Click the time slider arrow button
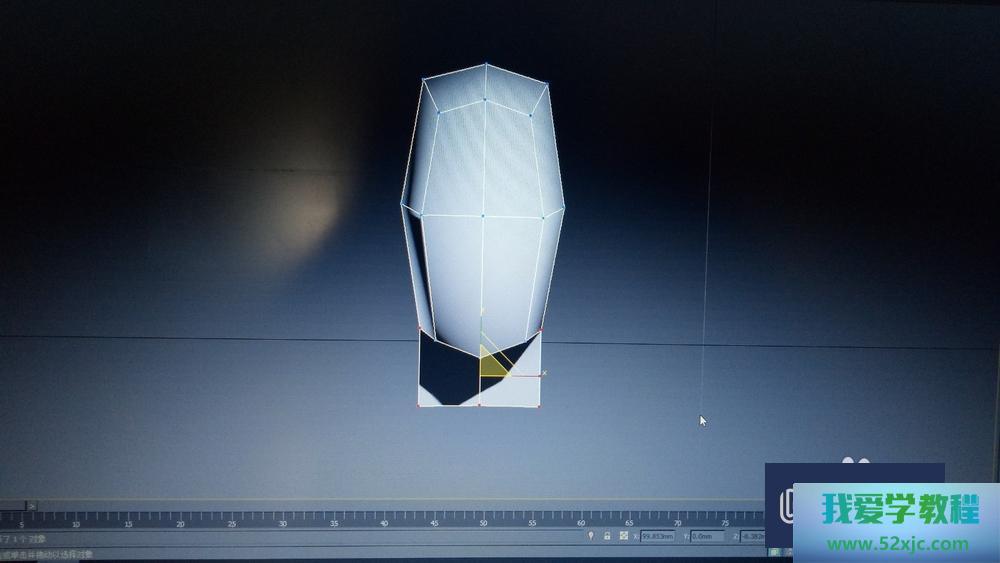Viewport: 1000px width, 563px height. click(x=32, y=506)
